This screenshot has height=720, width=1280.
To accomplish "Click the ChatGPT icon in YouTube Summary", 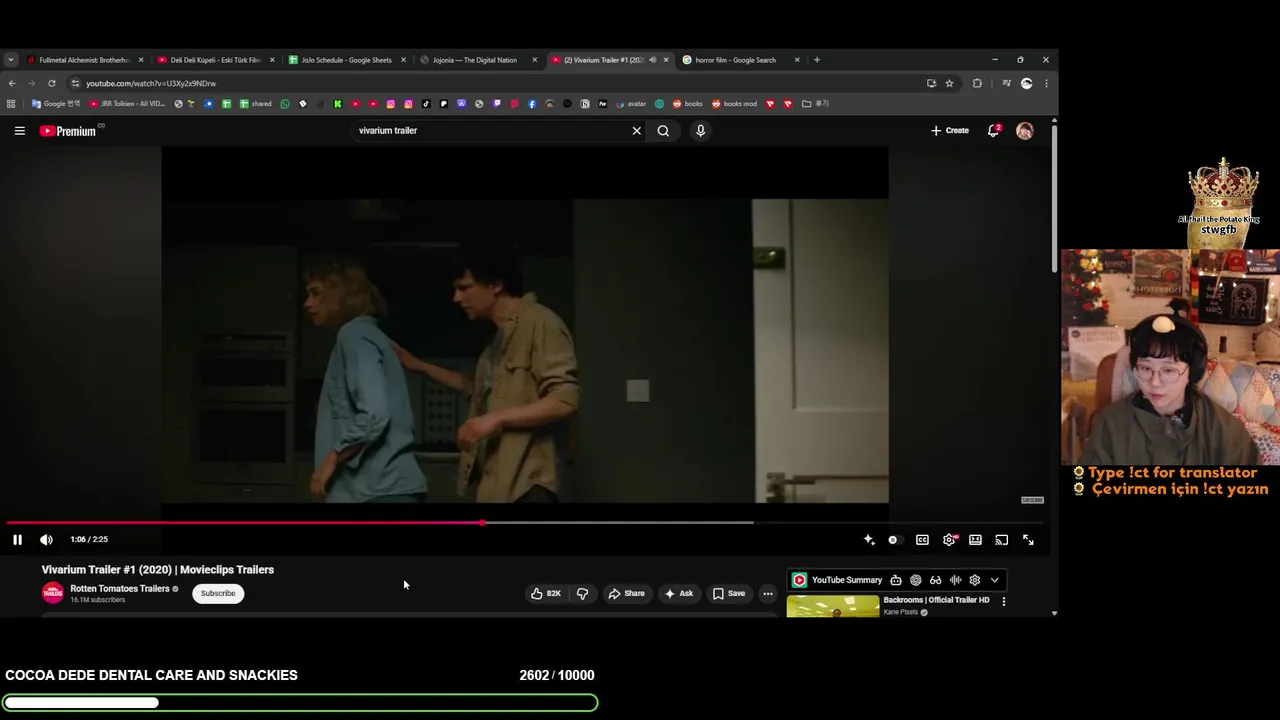I will coord(915,580).
